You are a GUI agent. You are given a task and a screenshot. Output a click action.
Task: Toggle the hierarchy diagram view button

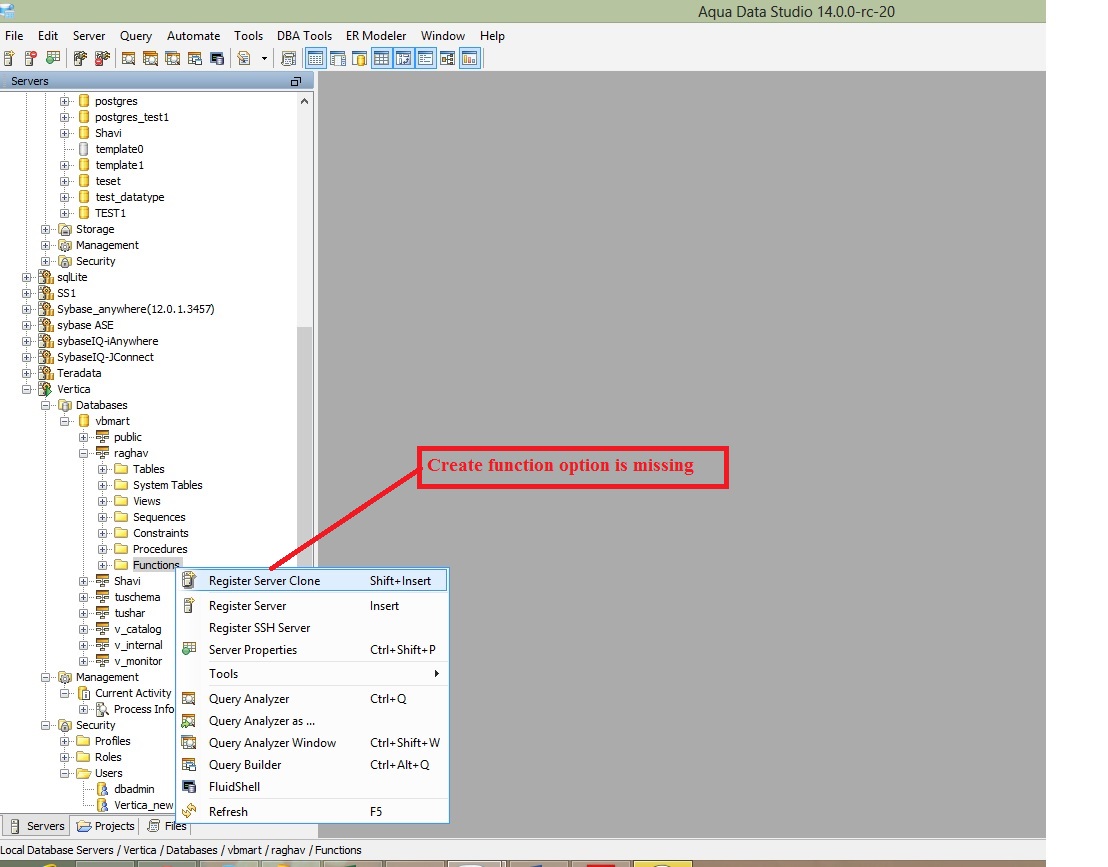(447, 59)
